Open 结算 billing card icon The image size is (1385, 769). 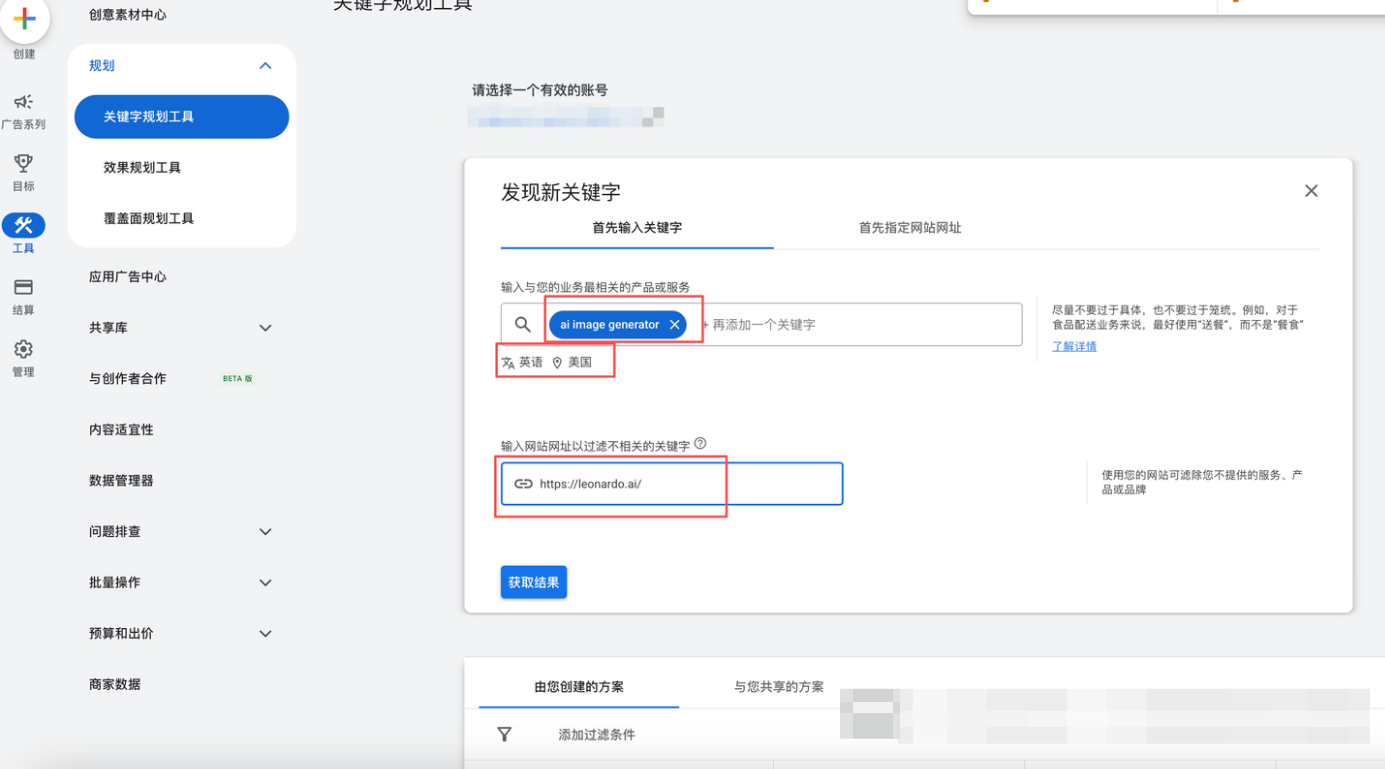coord(23,287)
